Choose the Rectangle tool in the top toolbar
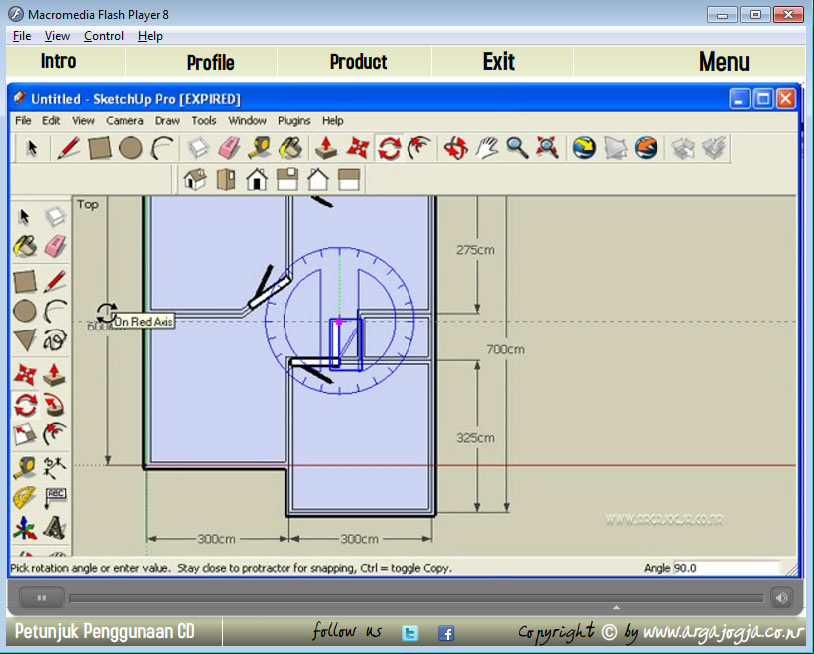The height and width of the screenshot is (654, 814). 100,148
